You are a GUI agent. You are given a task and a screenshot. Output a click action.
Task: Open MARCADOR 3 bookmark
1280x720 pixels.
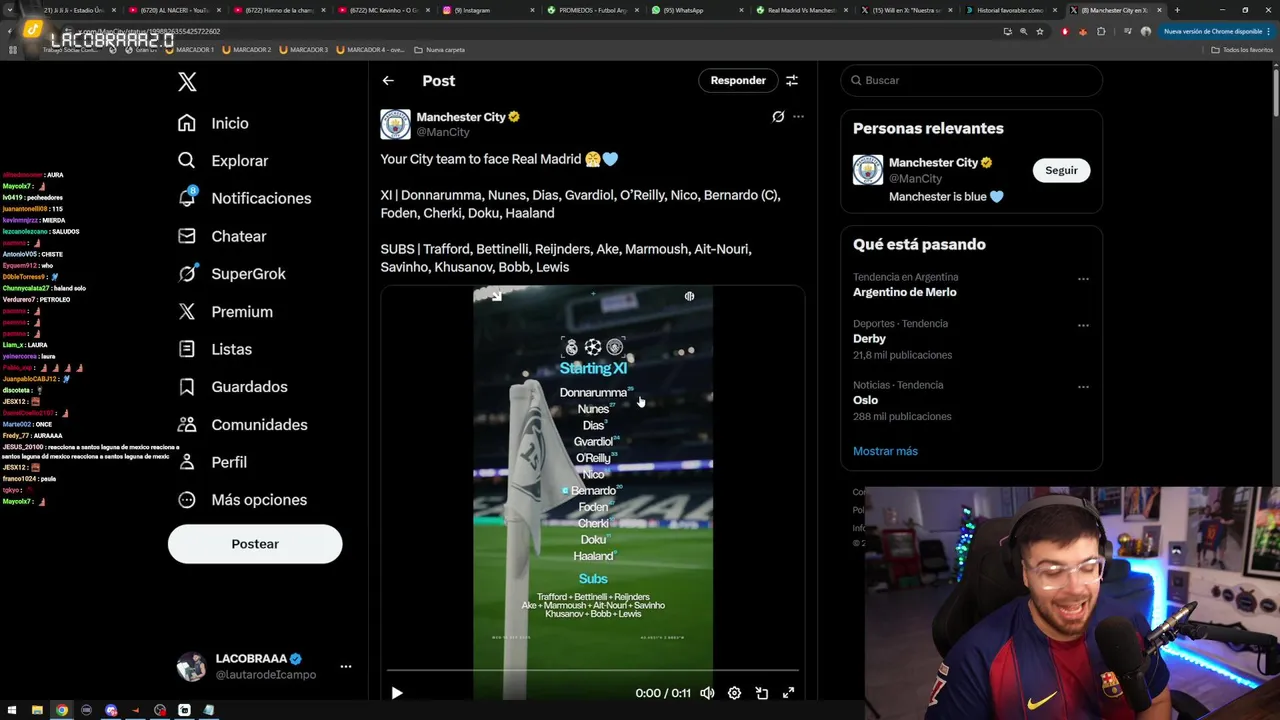pos(304,49)
